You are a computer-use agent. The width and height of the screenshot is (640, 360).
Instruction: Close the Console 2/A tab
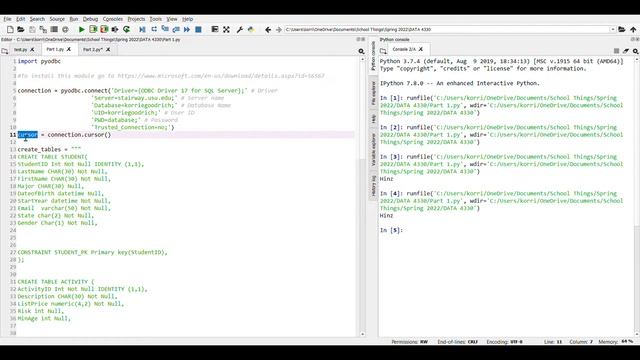coord(421,49)
